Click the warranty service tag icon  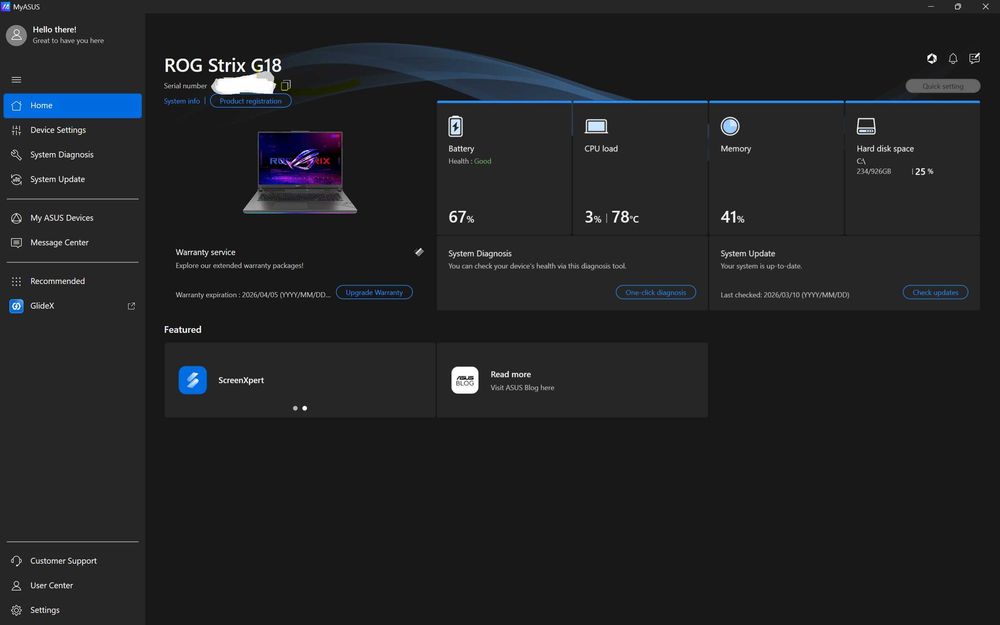[419, 252]
